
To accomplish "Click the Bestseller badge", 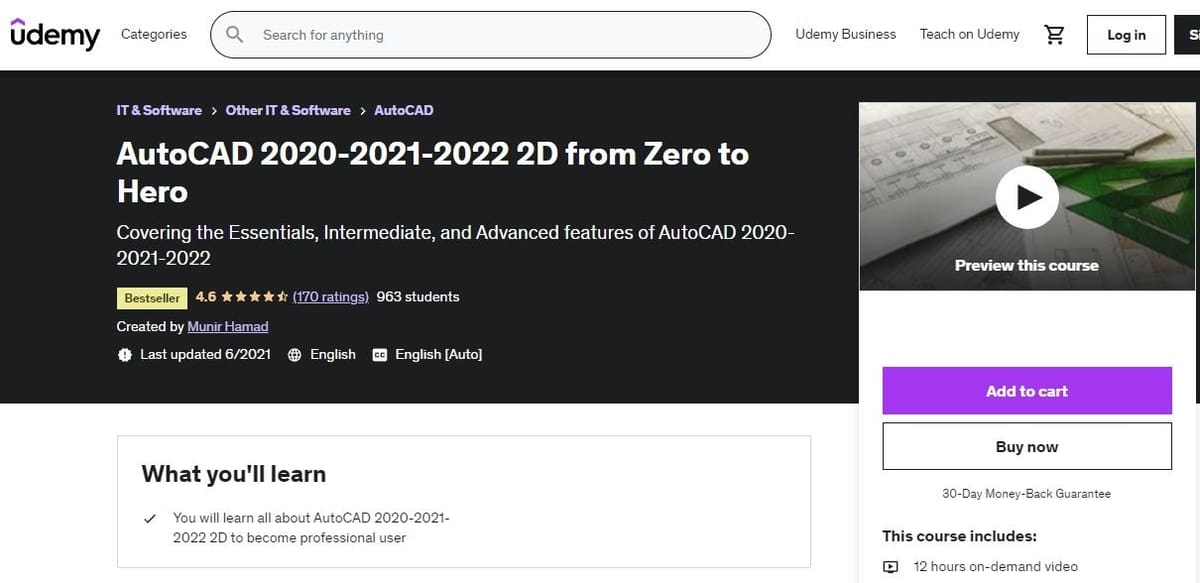I will pos(153,298).
